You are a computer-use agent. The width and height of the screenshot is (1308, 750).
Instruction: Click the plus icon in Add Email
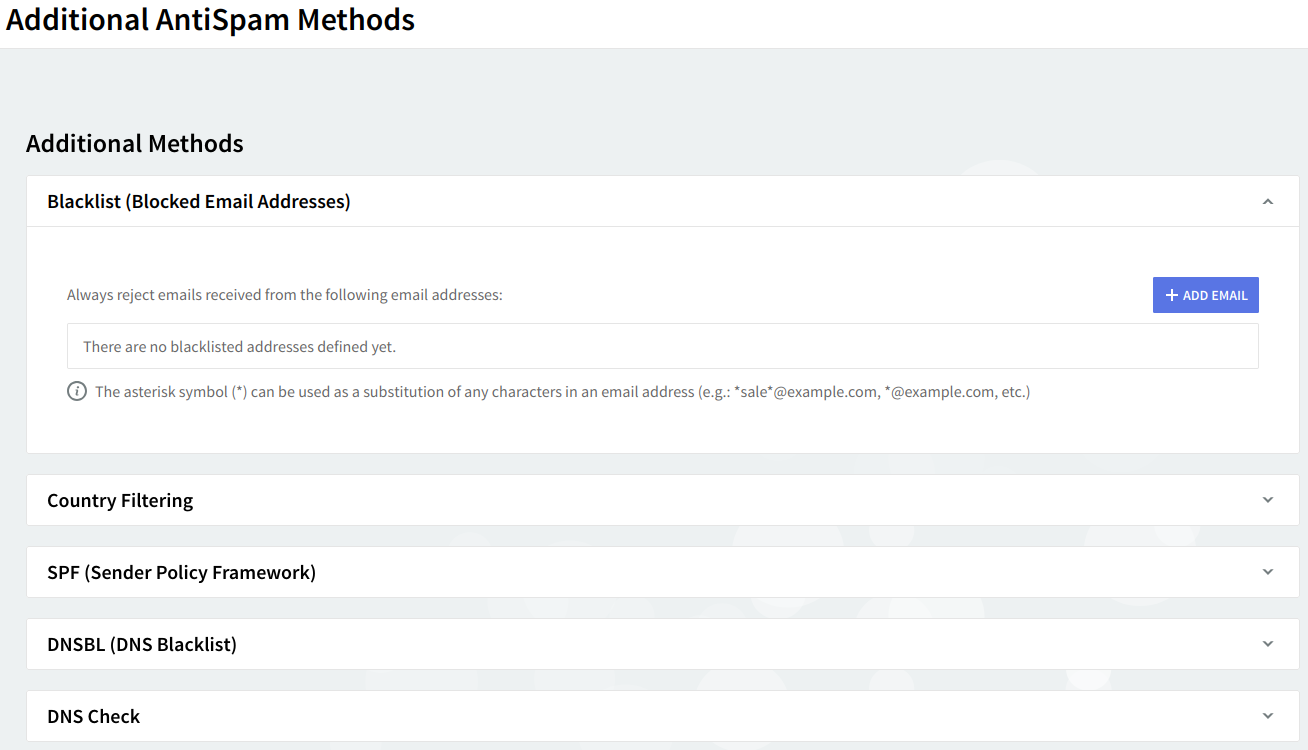click(x=1172, y=295)
